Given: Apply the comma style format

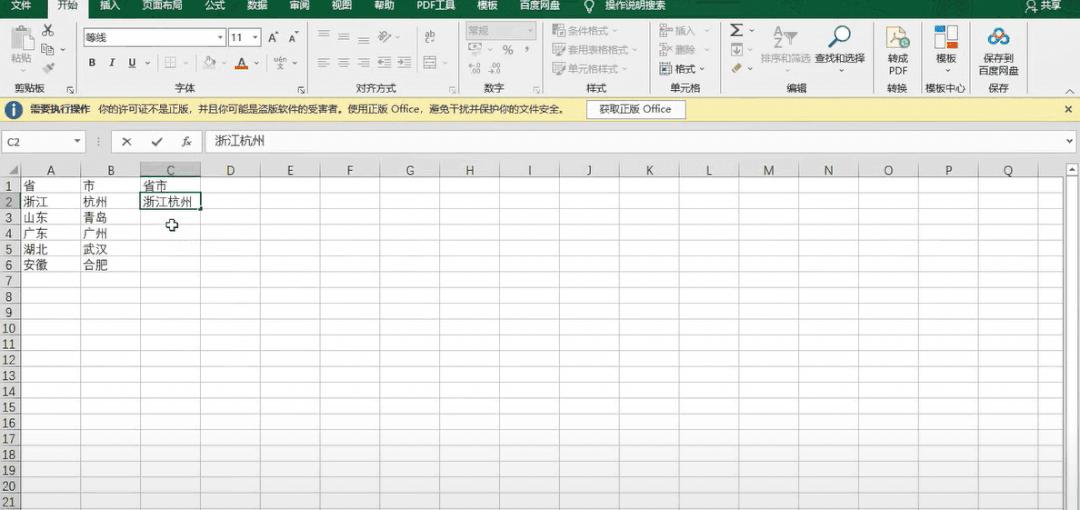Looking at the screenshot, I should tap(527, 50).
